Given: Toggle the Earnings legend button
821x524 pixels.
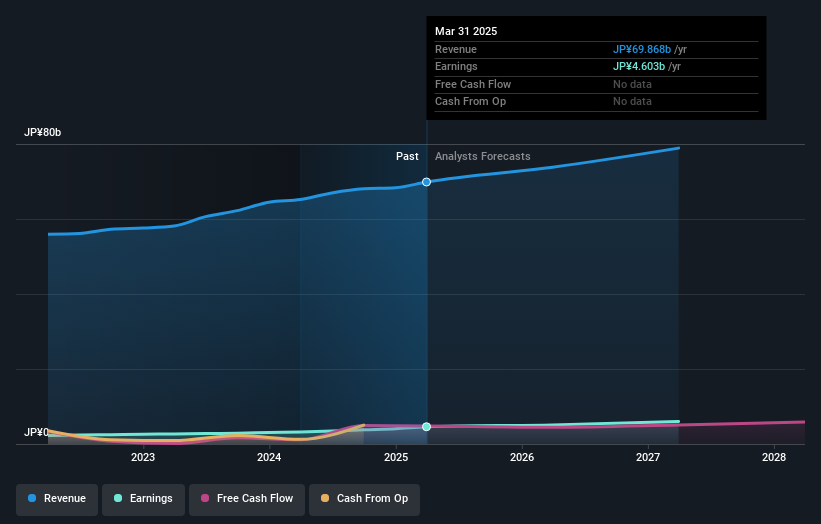Looking at the screenshot, I should pos(143,499).
